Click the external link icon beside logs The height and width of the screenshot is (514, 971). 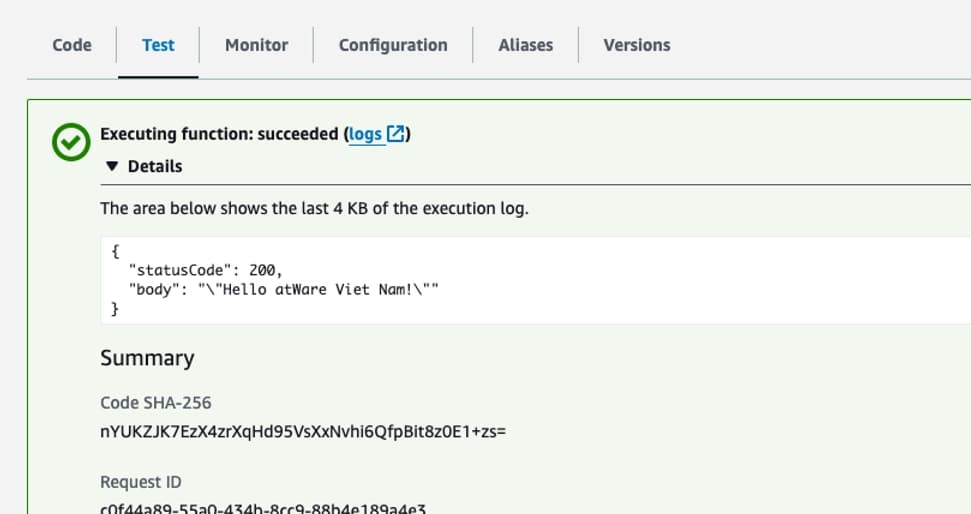(x=395, y=134)
